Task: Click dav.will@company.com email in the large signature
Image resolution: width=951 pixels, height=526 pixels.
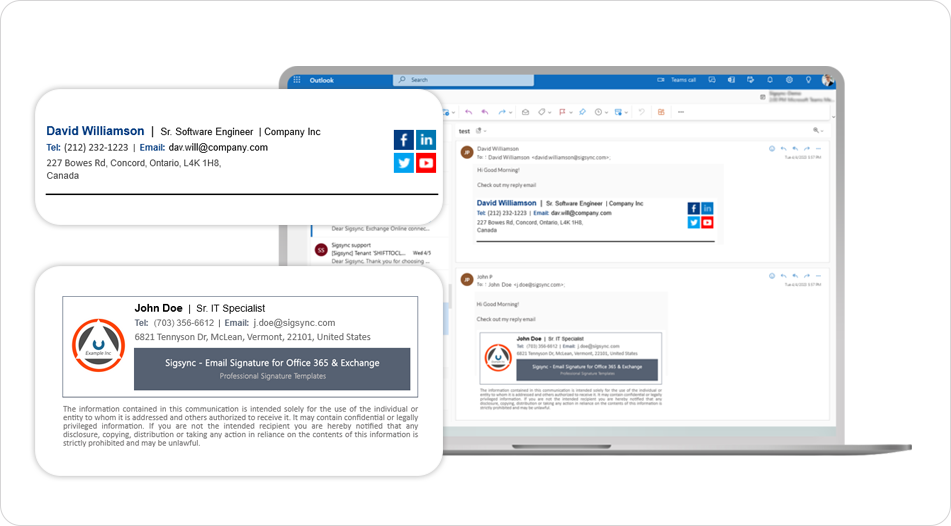Action: [x=218, y=147]
